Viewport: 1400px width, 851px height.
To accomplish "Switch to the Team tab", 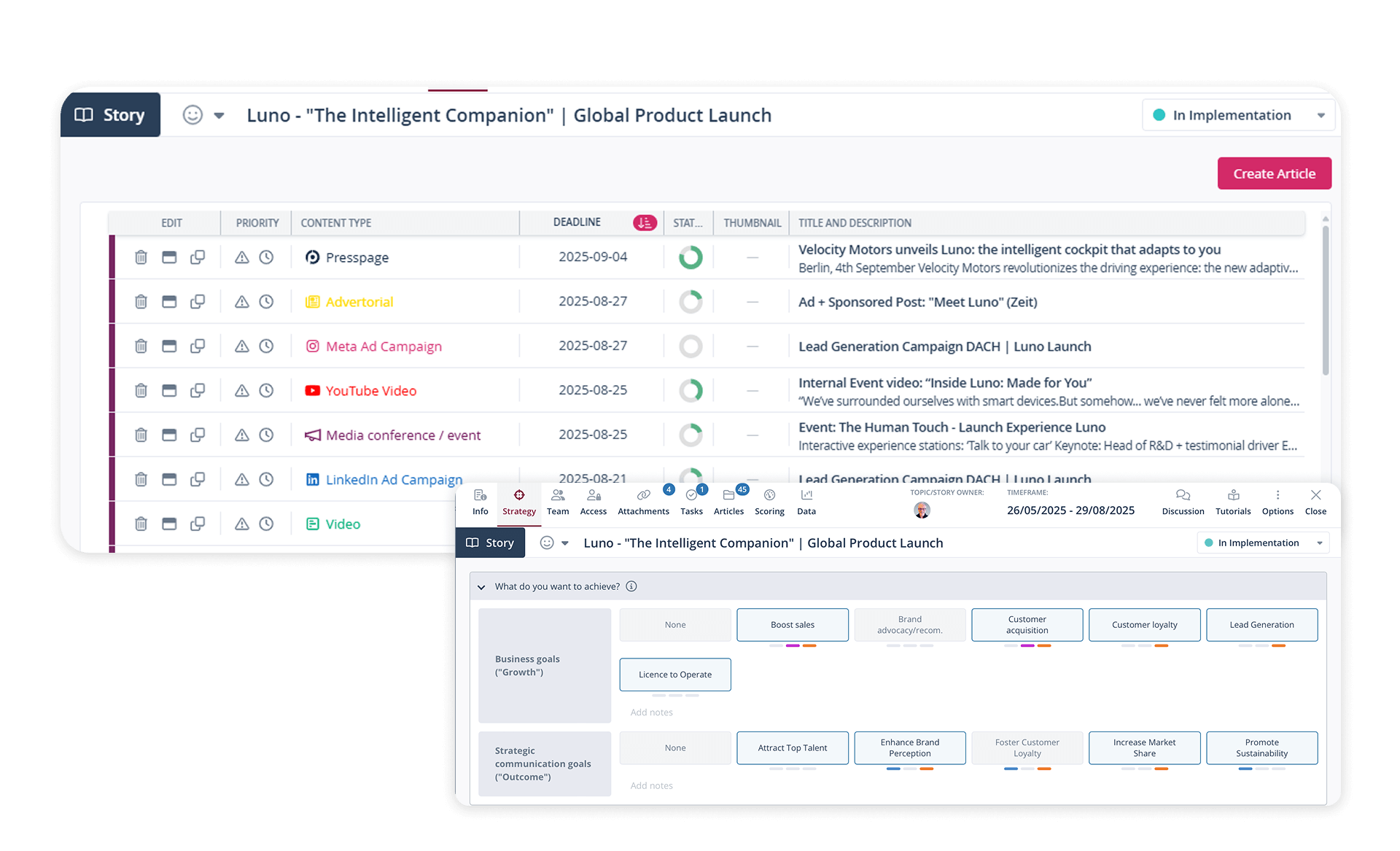I will (558, 502).
